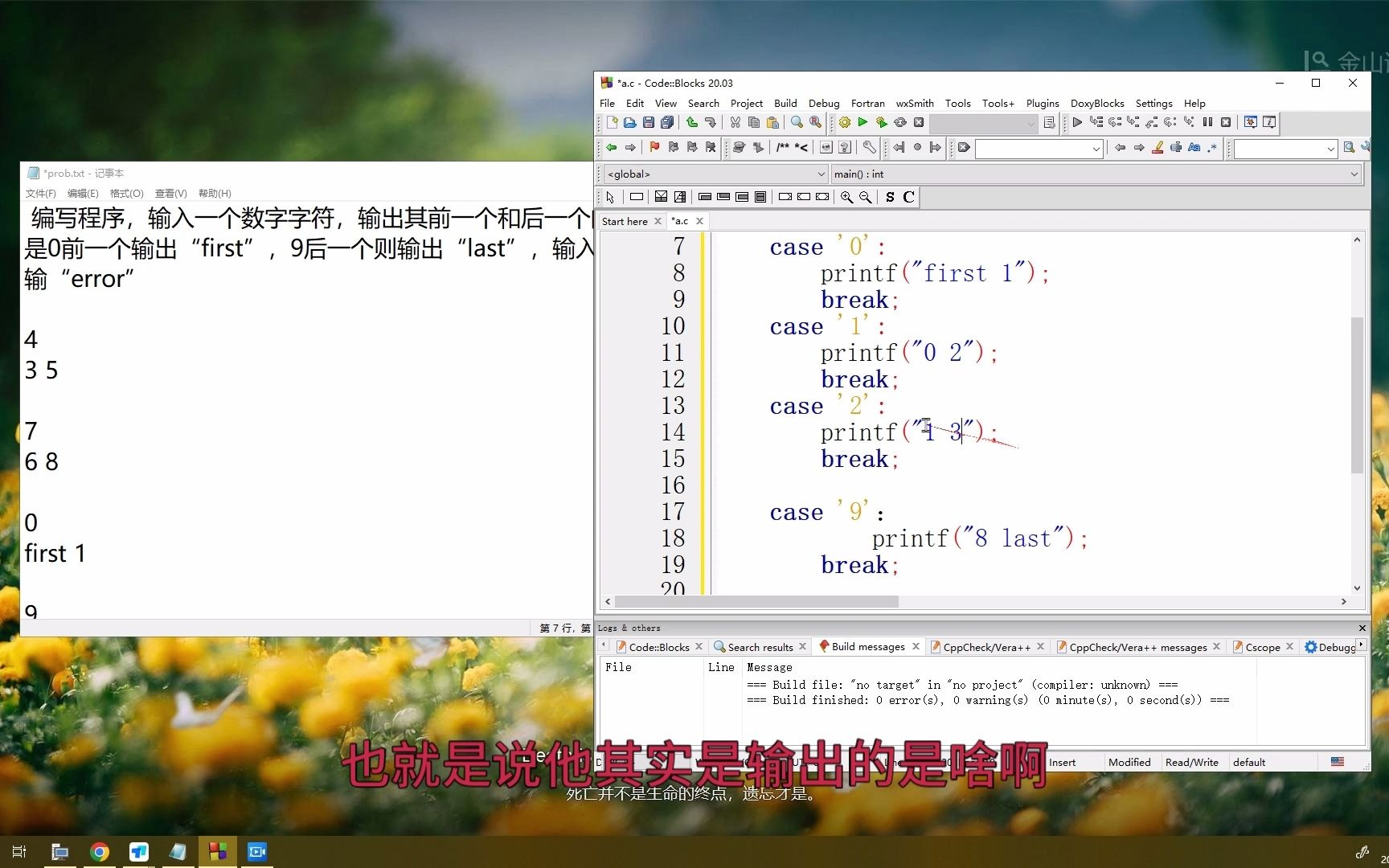
Task: Click the bold C icon
Action: coord(908,198)
